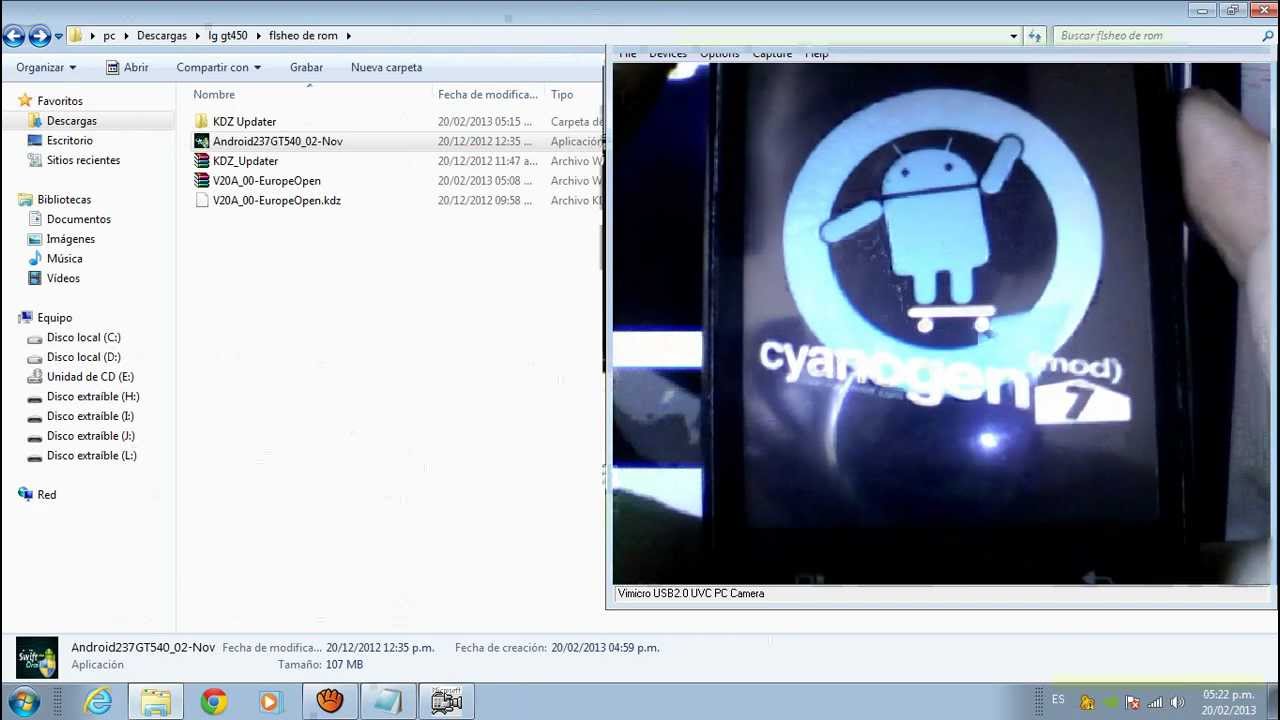Image resolution: width=1280 pixels, height=720 pixels.
Task: Select the KDZ_Updater archive file
Action: pos(245,161)
